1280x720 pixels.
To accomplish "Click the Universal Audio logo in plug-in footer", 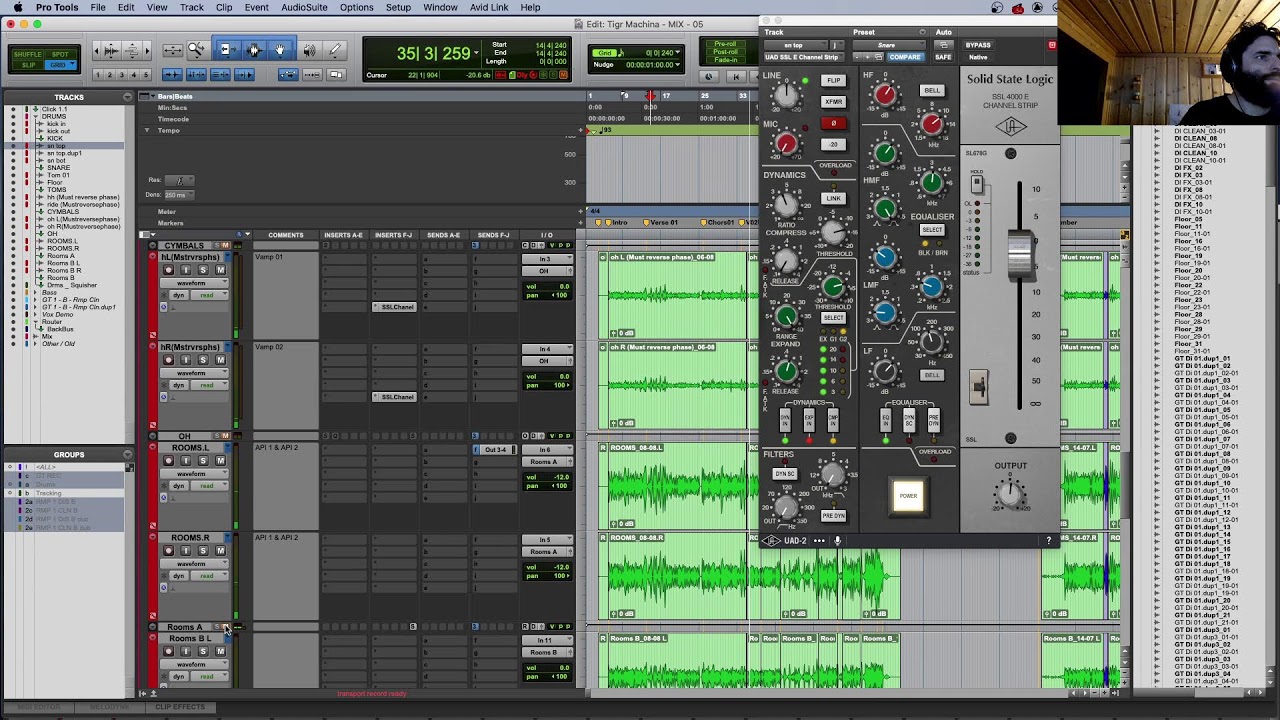I will (x=770, y=541).
